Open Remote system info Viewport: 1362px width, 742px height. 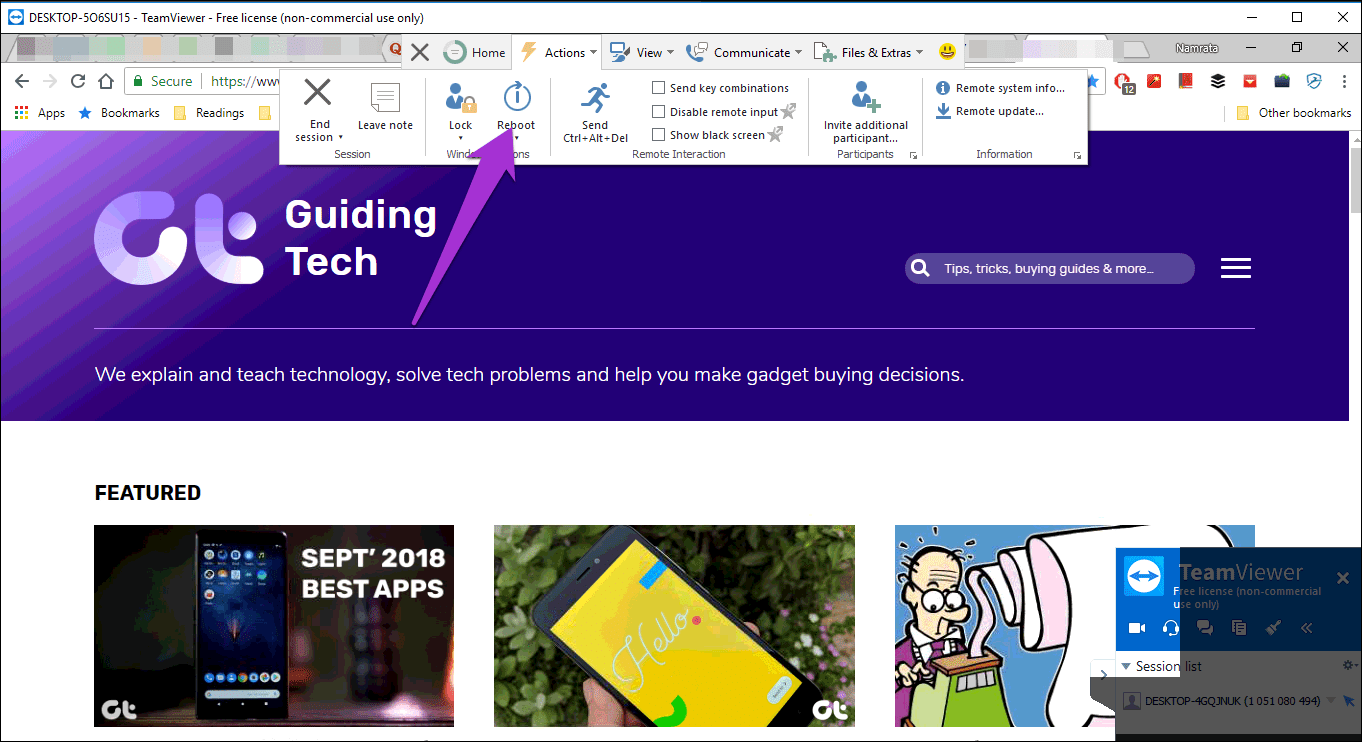[1000, 88]
